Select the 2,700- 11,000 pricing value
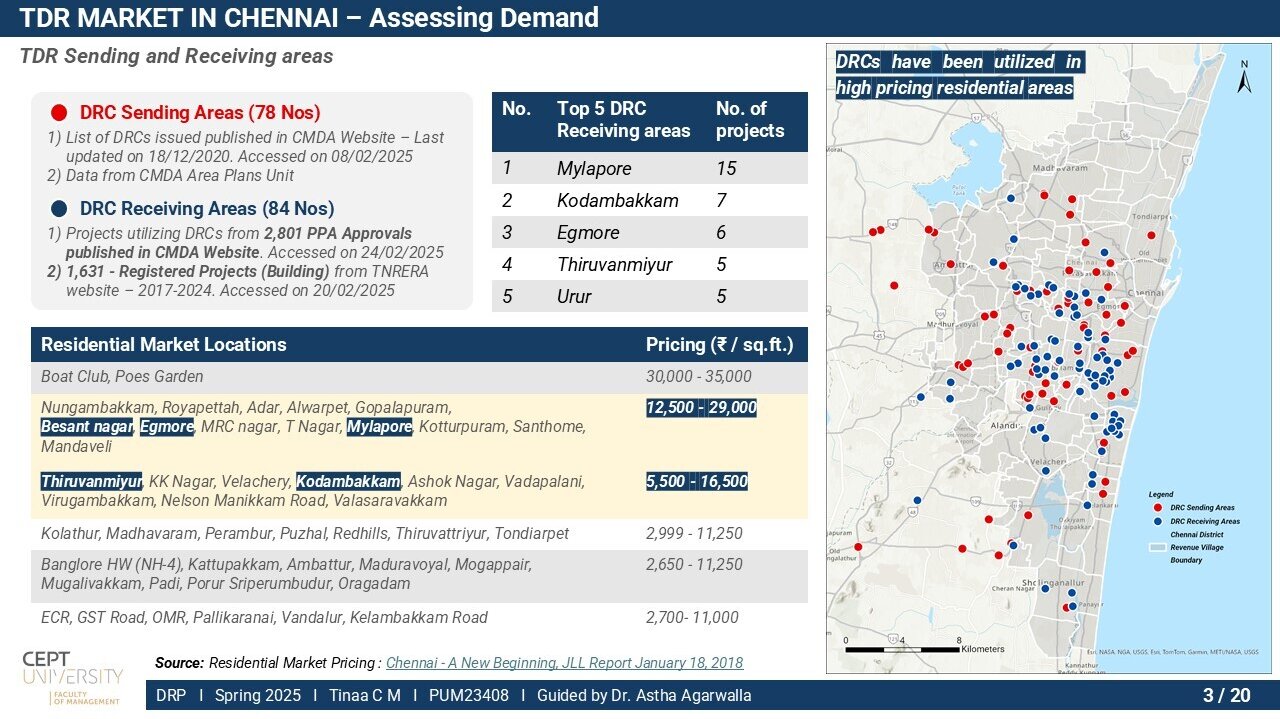This screenshot has width=1280, height=719. point(692,617)
